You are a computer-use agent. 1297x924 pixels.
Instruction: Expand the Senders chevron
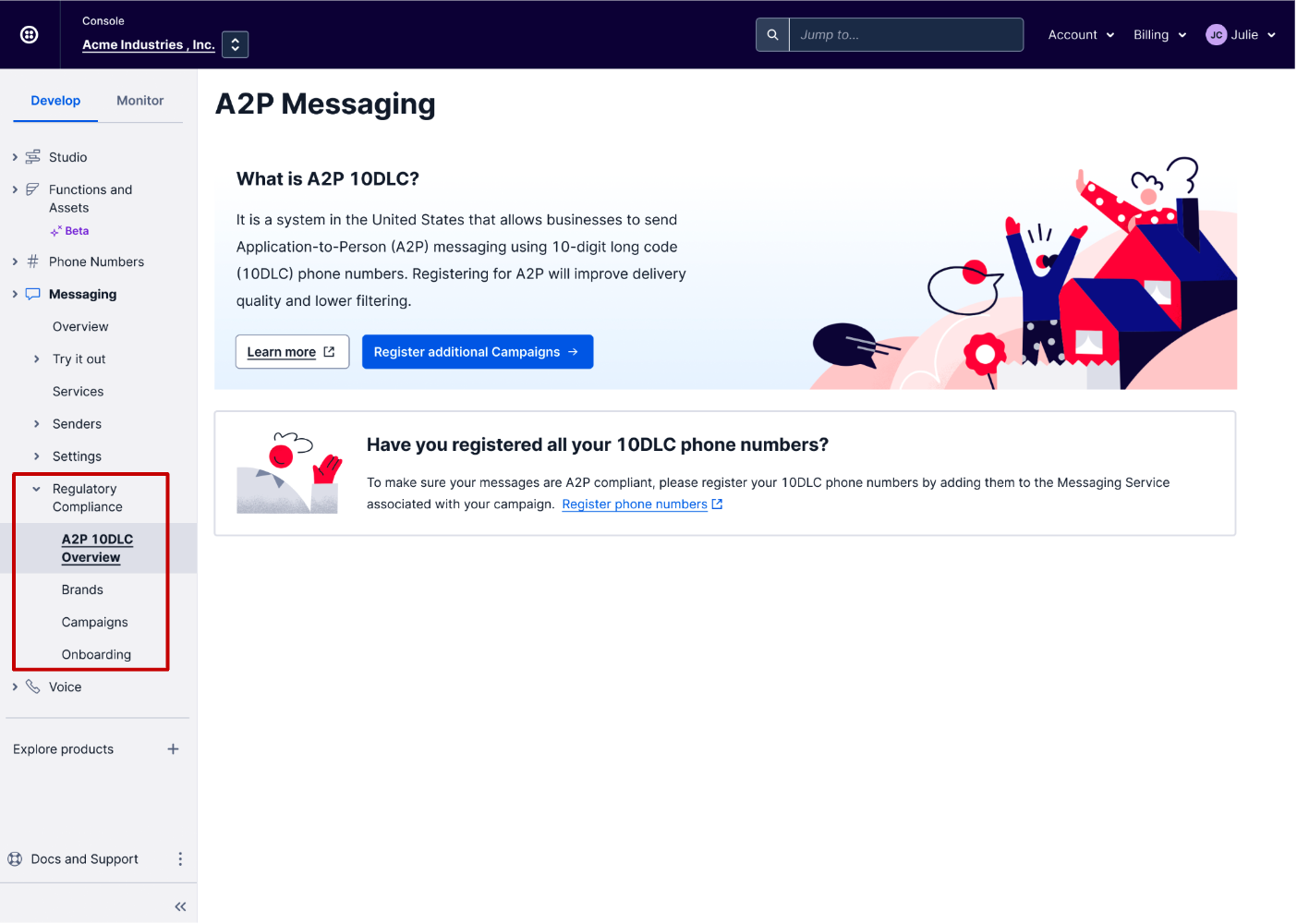point(37,424)
